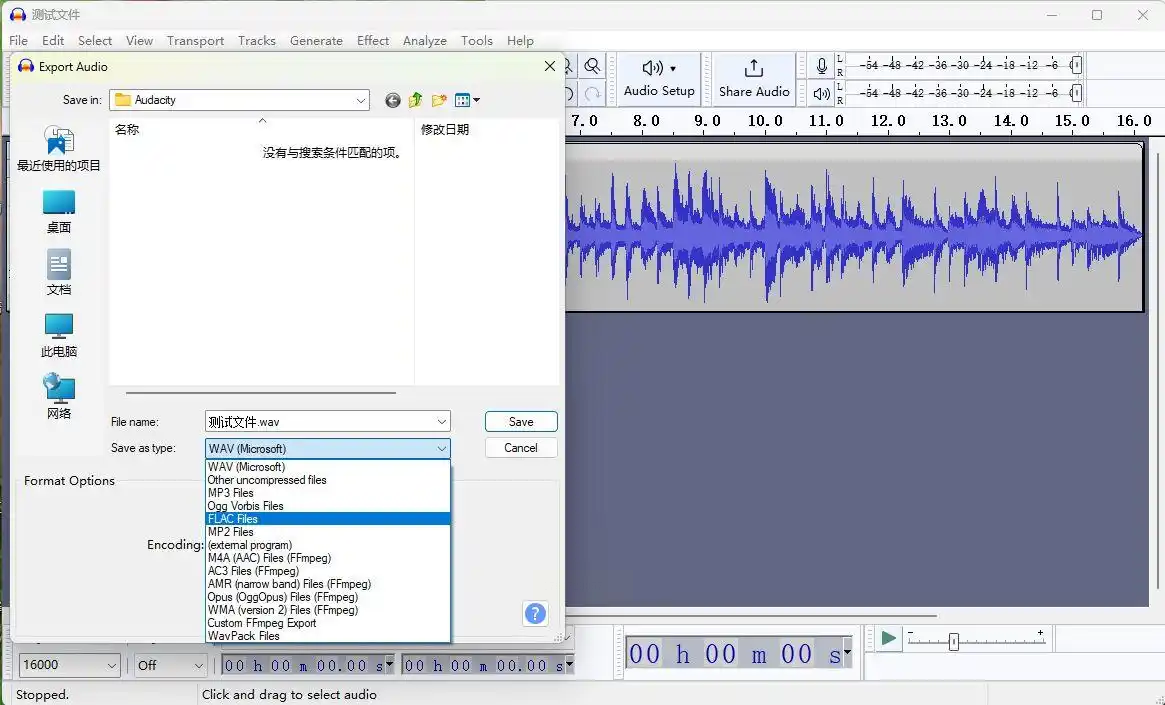
Task: Click the playback meter speaker icon
Action: tap(822, 94)
